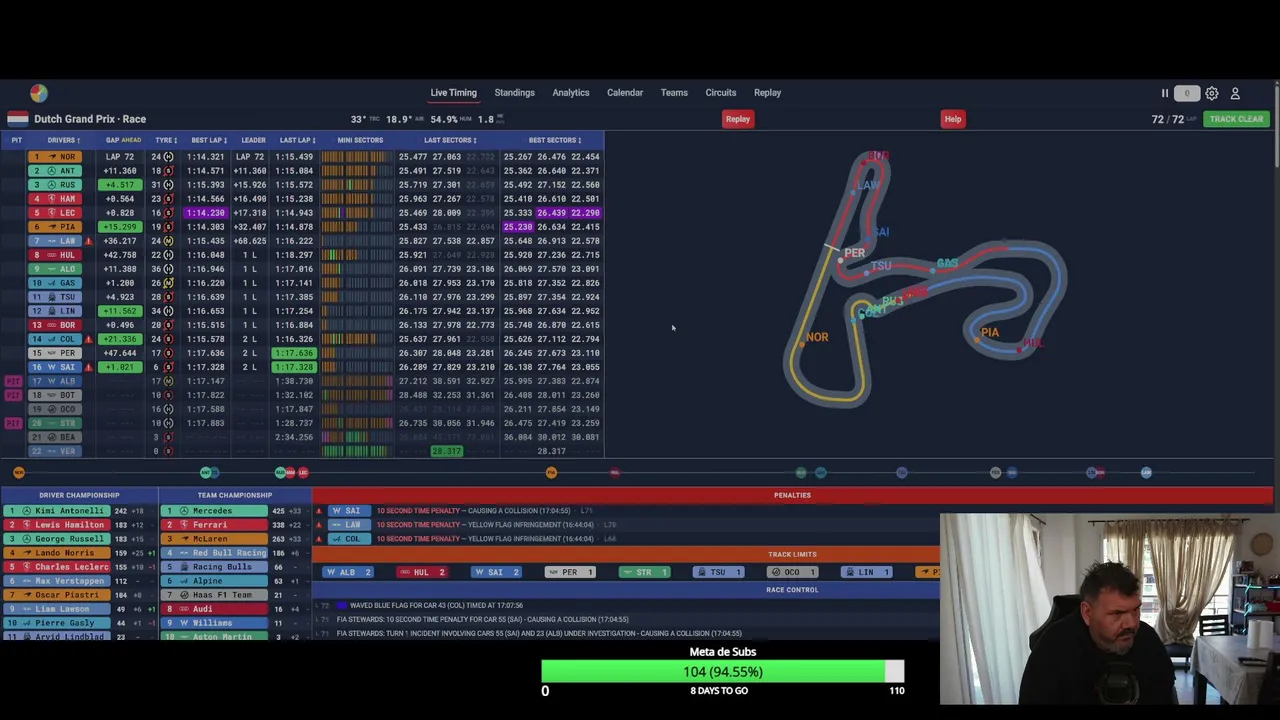Image resolution: width=1280 pixels, height=720 pixels.
Task: Click the Williams logo on SAI's driver tag
Action: (x=54, y=367)
